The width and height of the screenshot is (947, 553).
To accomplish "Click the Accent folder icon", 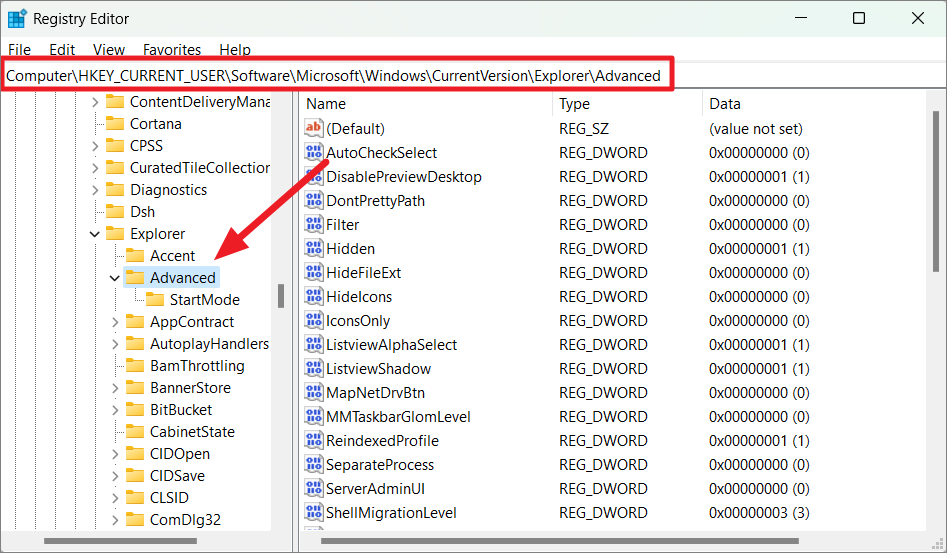I will click(x=135, y=255).
